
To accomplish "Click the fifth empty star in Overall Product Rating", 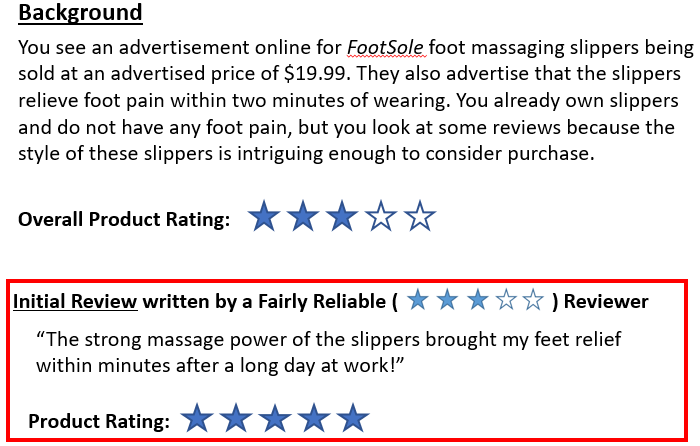I will 420,216.
